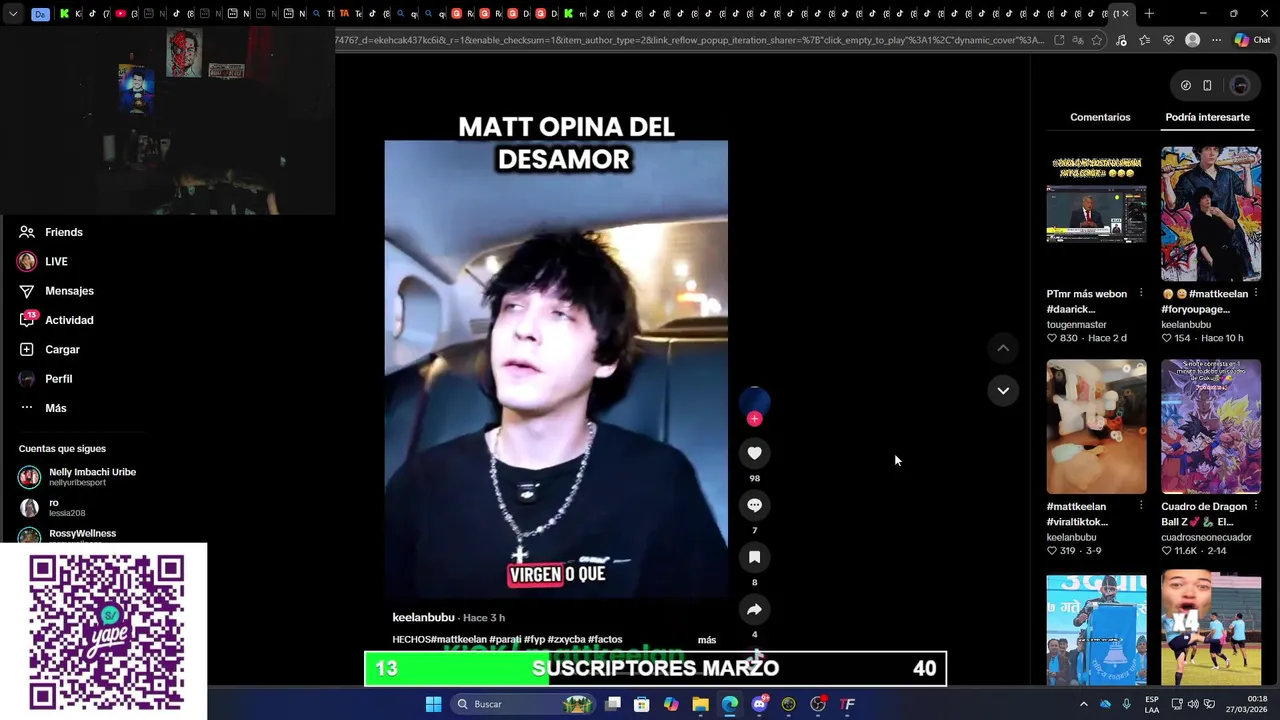Show hidden system tray icons

[1083, 704]
